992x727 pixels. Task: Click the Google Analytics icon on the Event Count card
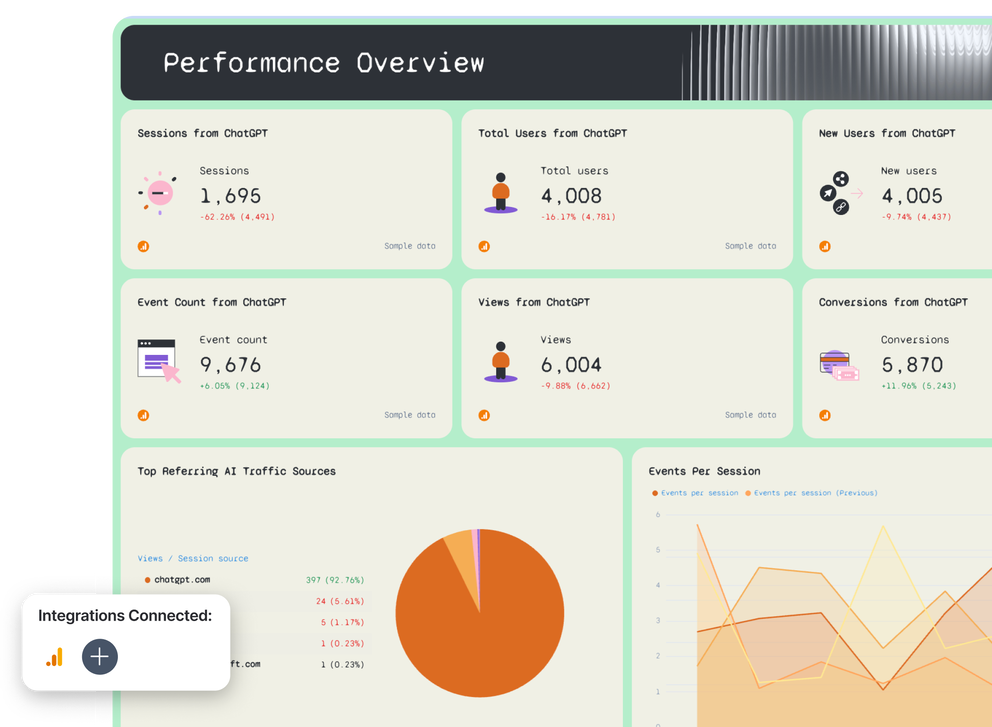point(143,414)
